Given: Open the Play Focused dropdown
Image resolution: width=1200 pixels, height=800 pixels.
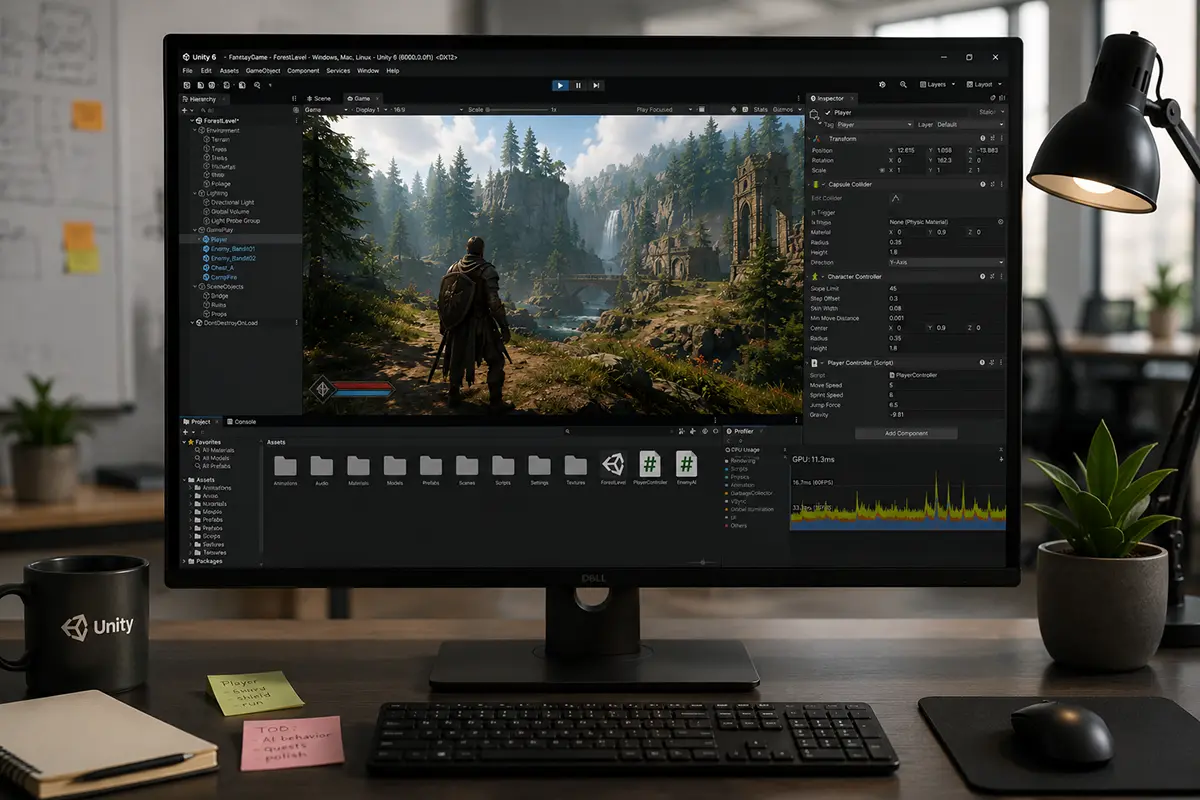Looking at the screenshot, I should pyautogui.click(x=662, y=109).
